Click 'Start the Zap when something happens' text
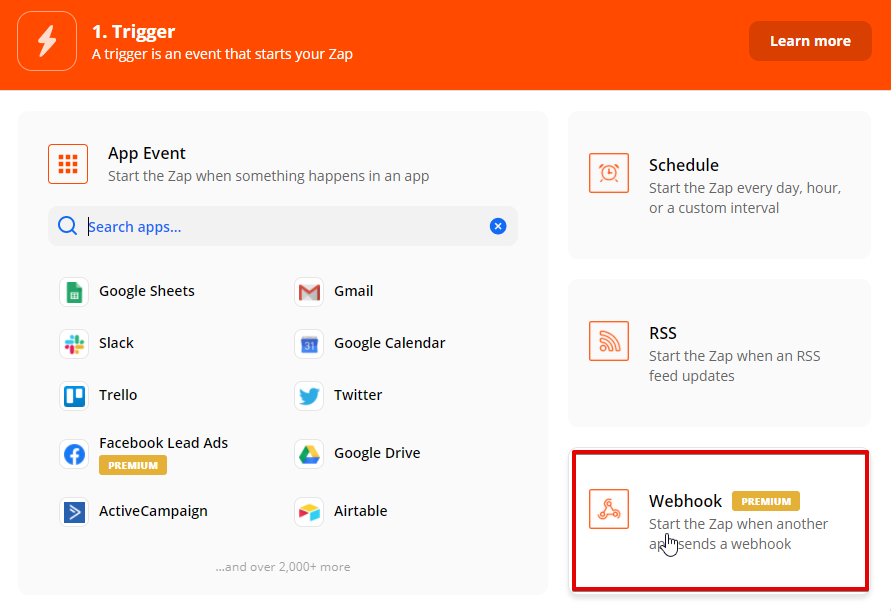Screen dimensions: 891x611 coord(268,176)
